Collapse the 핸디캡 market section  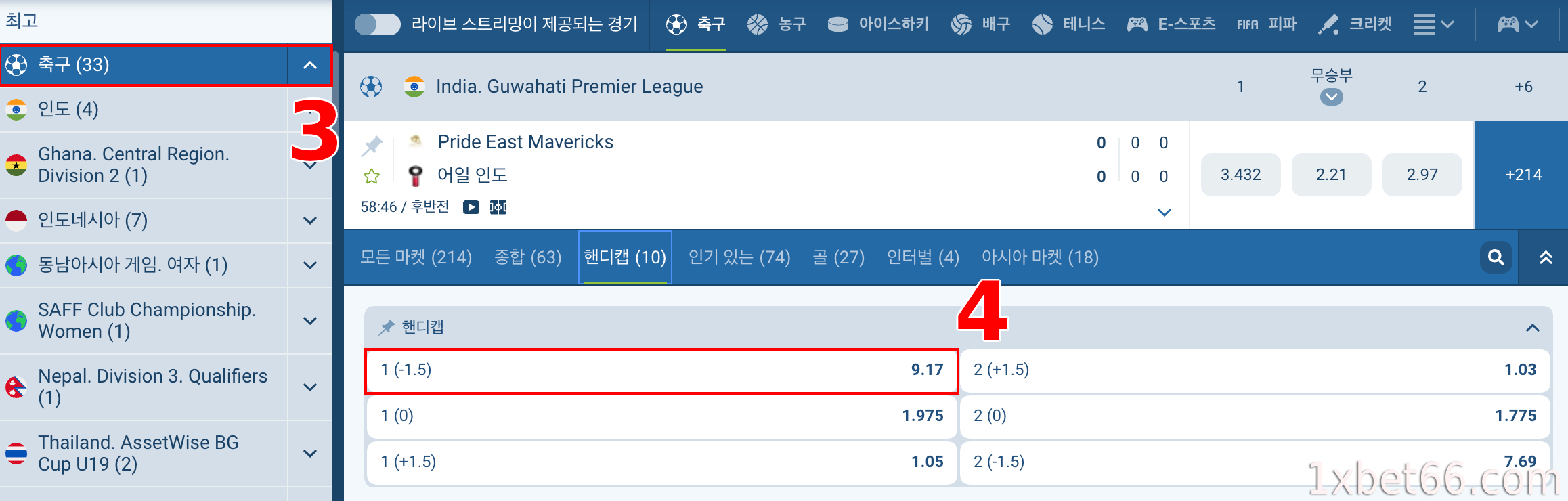pos(1532,327)
